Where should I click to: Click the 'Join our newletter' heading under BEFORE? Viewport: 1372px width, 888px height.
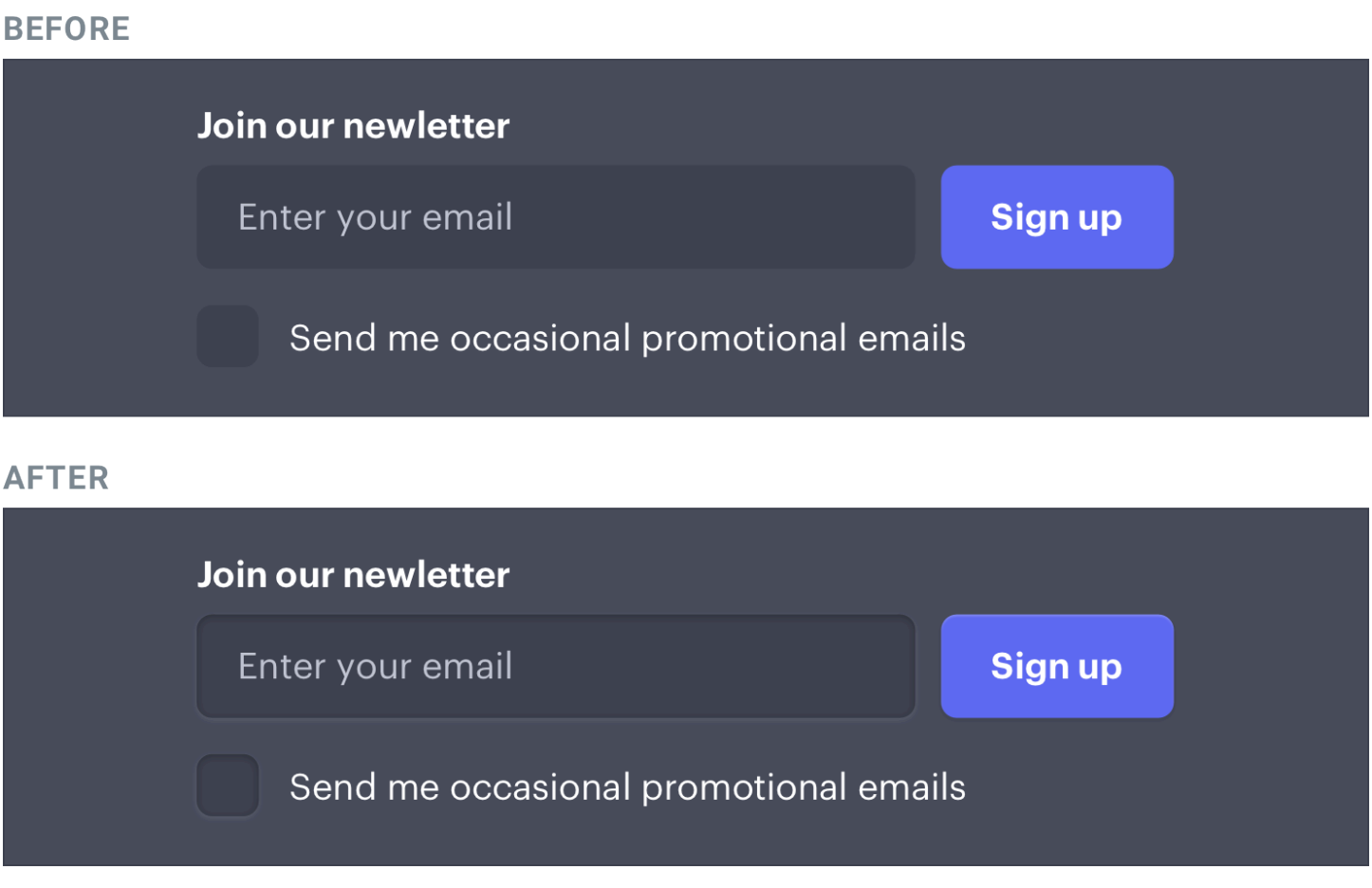coord(353,126)
